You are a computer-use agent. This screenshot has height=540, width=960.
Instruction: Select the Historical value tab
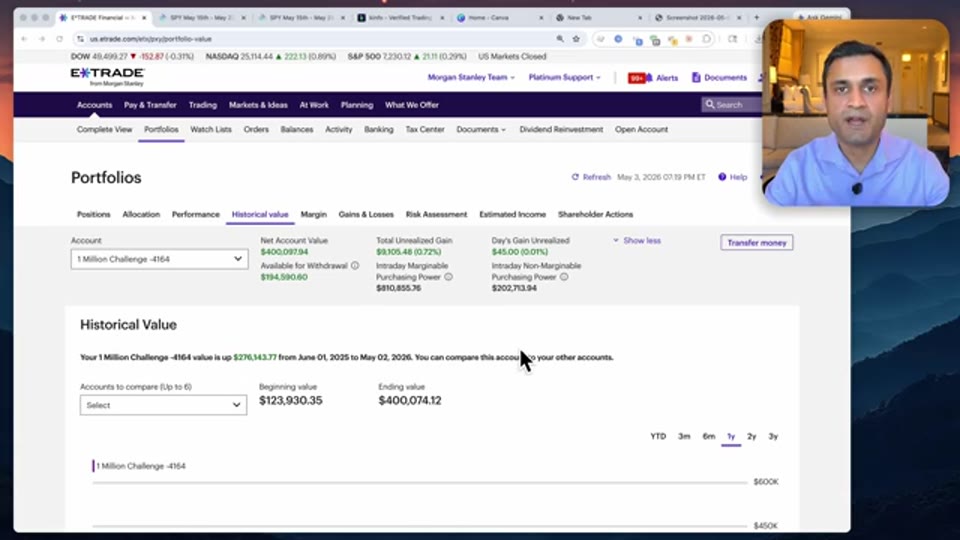260,215
